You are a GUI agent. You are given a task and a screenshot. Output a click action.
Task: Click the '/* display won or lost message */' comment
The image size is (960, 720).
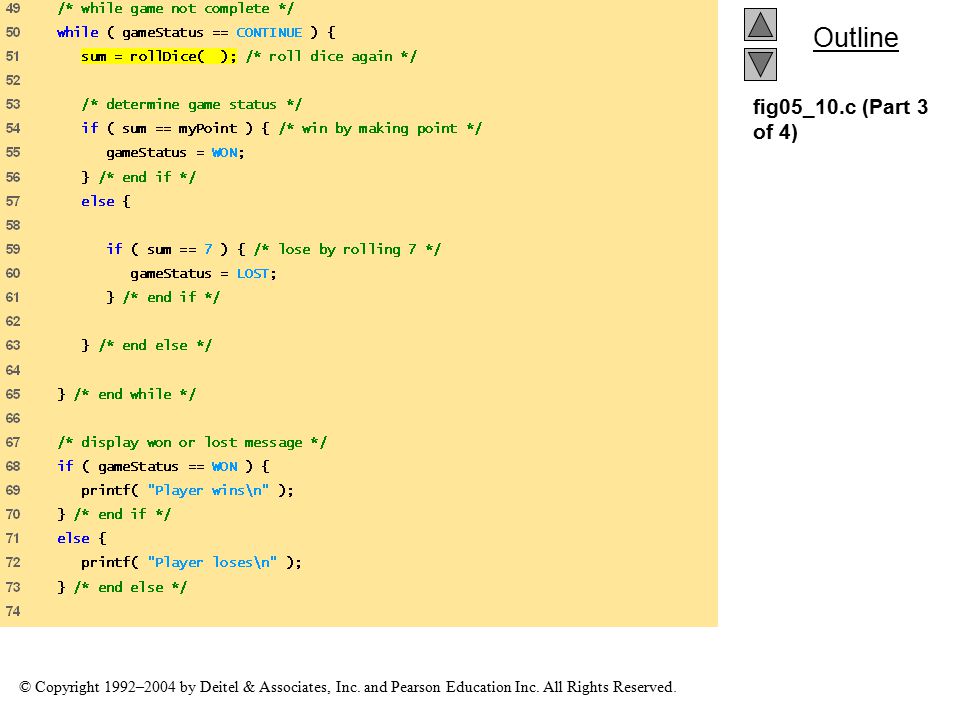192,442
